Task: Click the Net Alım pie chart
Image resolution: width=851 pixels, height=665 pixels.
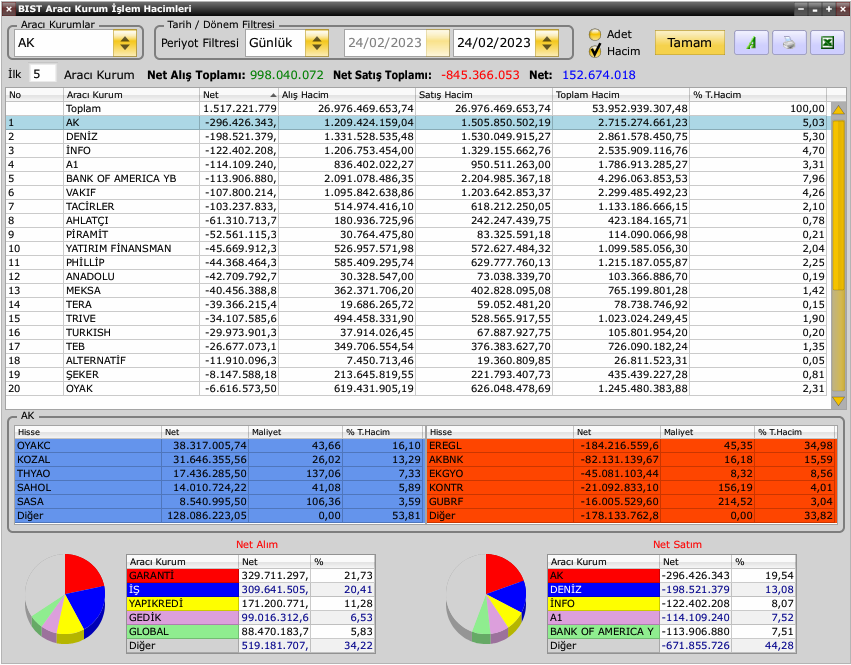Action: [65, 598]
